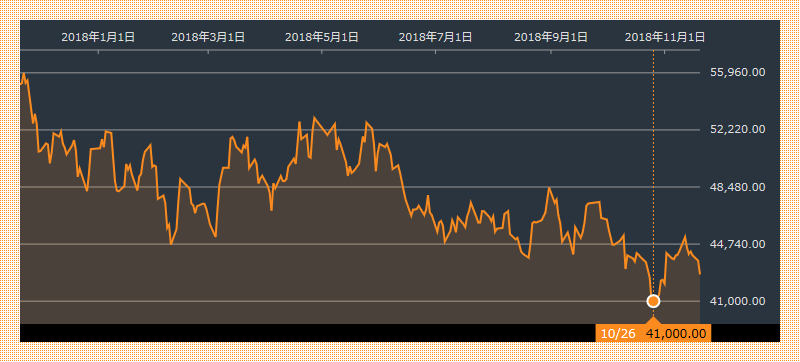Click the tick mark under 2018年7月1日
The width and height of the screenshot is (800, 362).
(435, 51)
